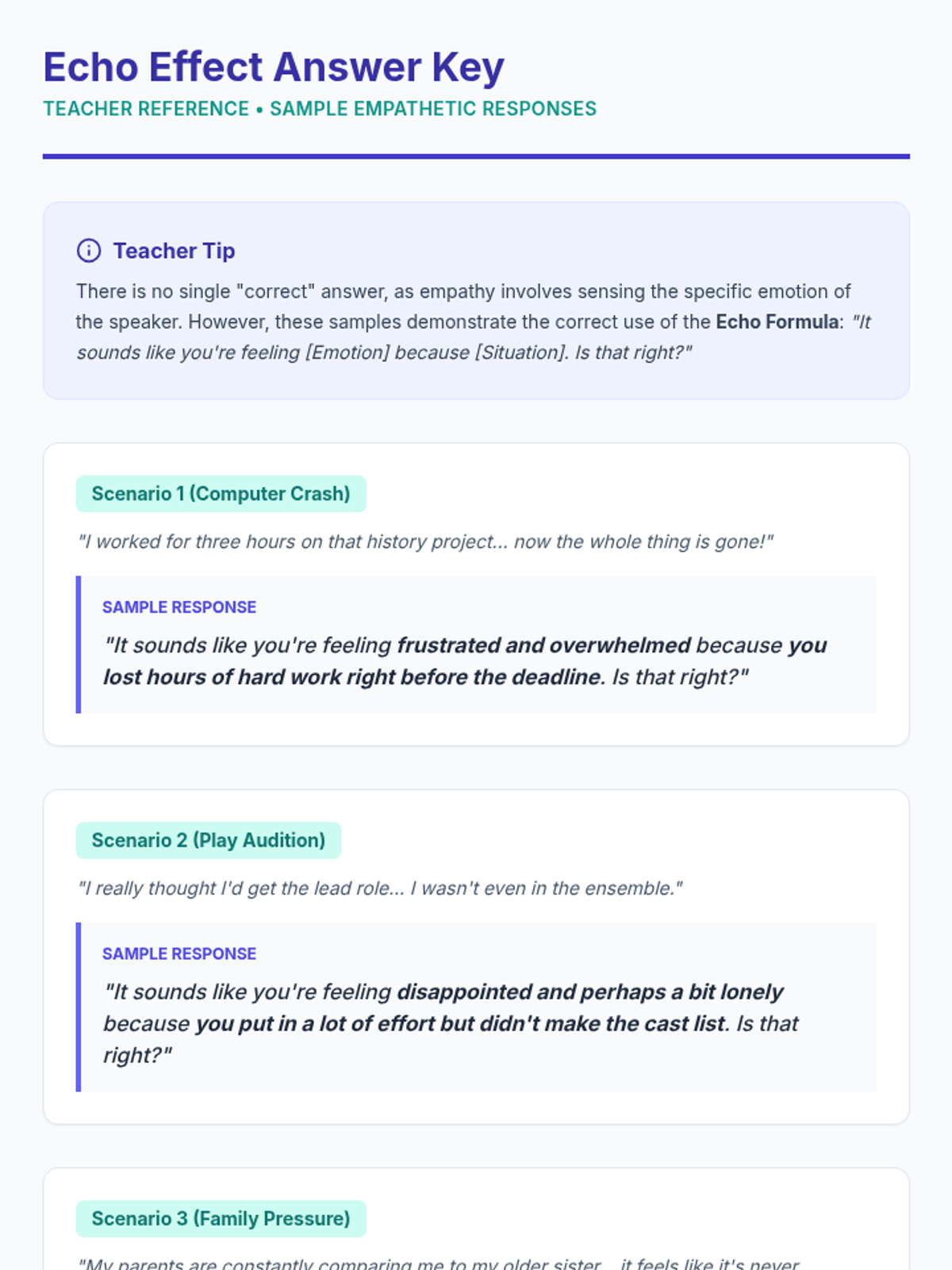952x1270 pixels.
Task: Click the history project quote text
Action: click(x=425, y=541)
